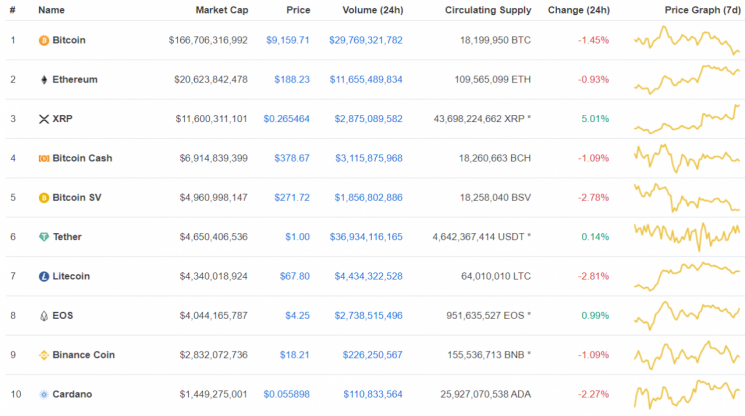
Task: Open the Litecoin name link
Action: 71,276
